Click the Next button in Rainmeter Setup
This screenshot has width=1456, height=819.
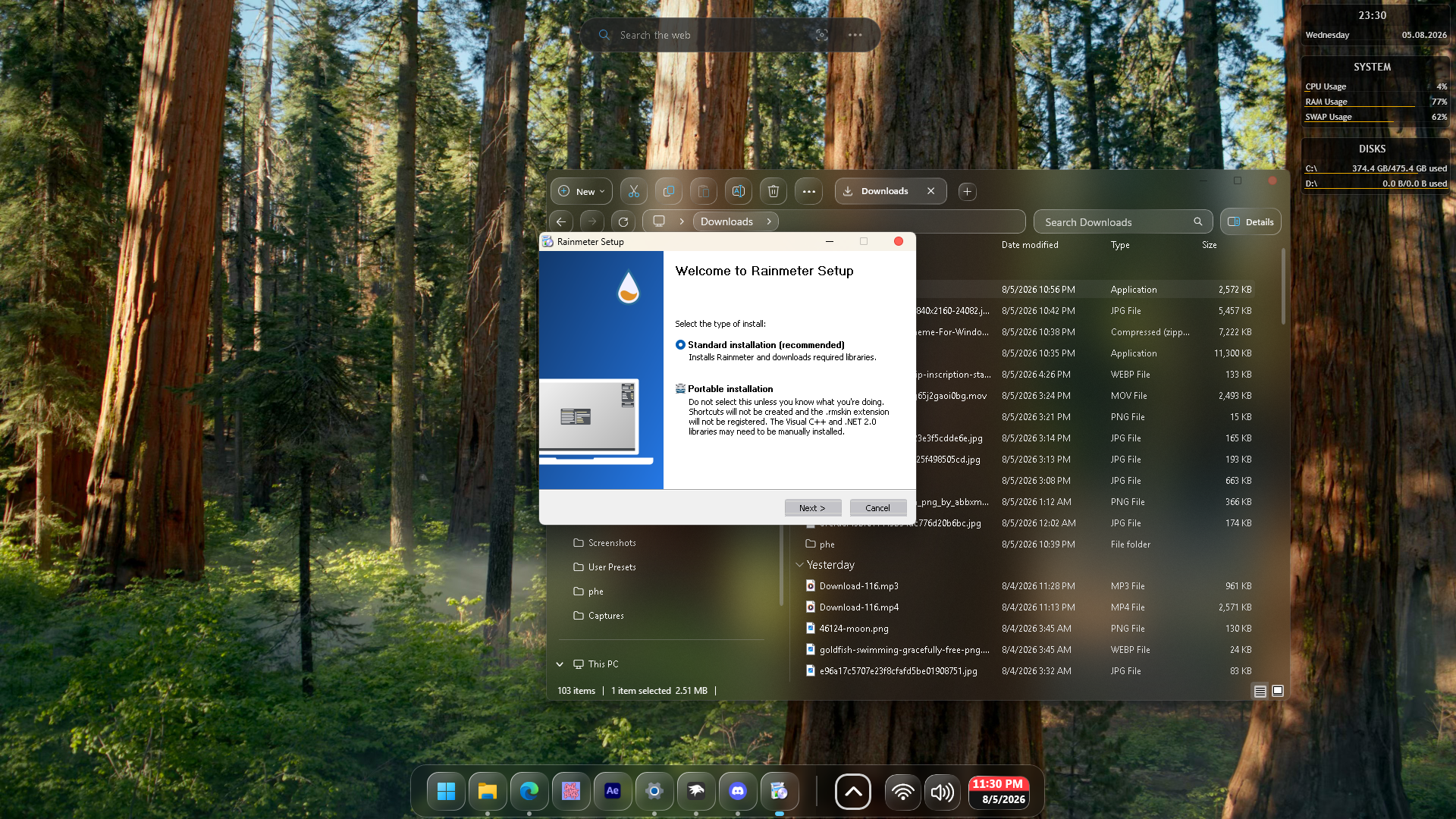tap(813, 508)
